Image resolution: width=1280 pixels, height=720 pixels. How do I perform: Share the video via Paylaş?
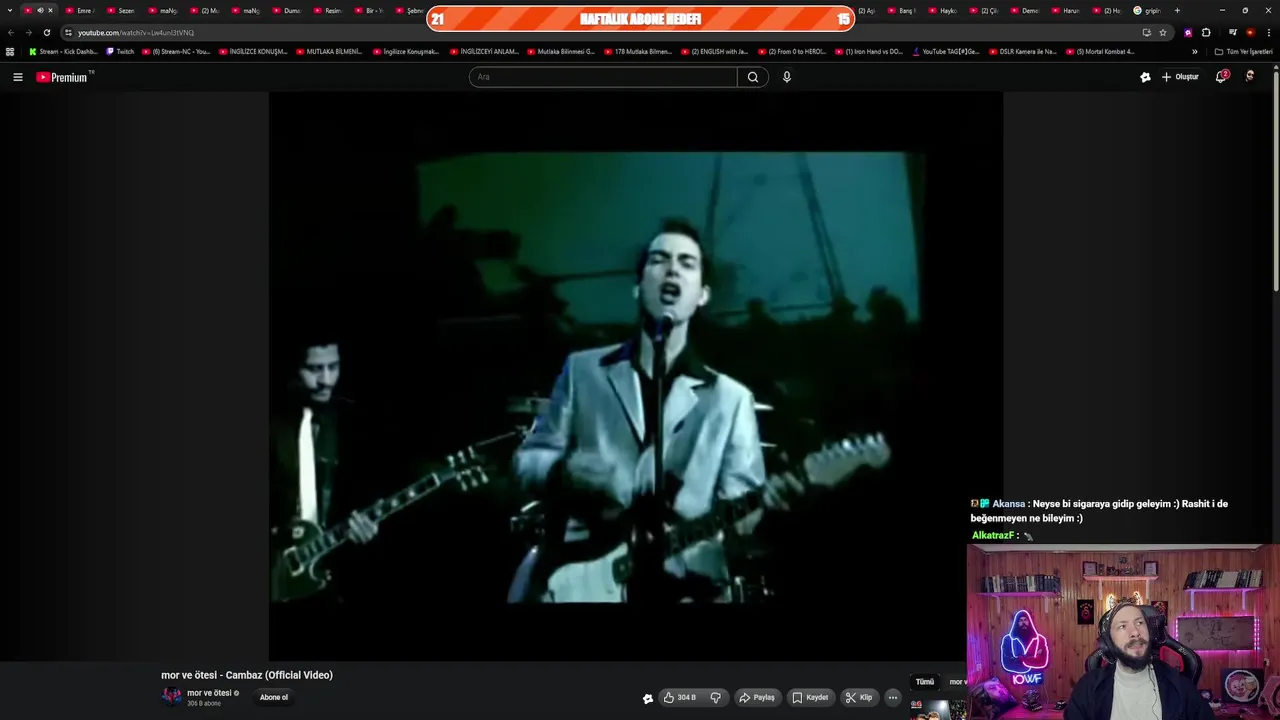tap(757, 697)
